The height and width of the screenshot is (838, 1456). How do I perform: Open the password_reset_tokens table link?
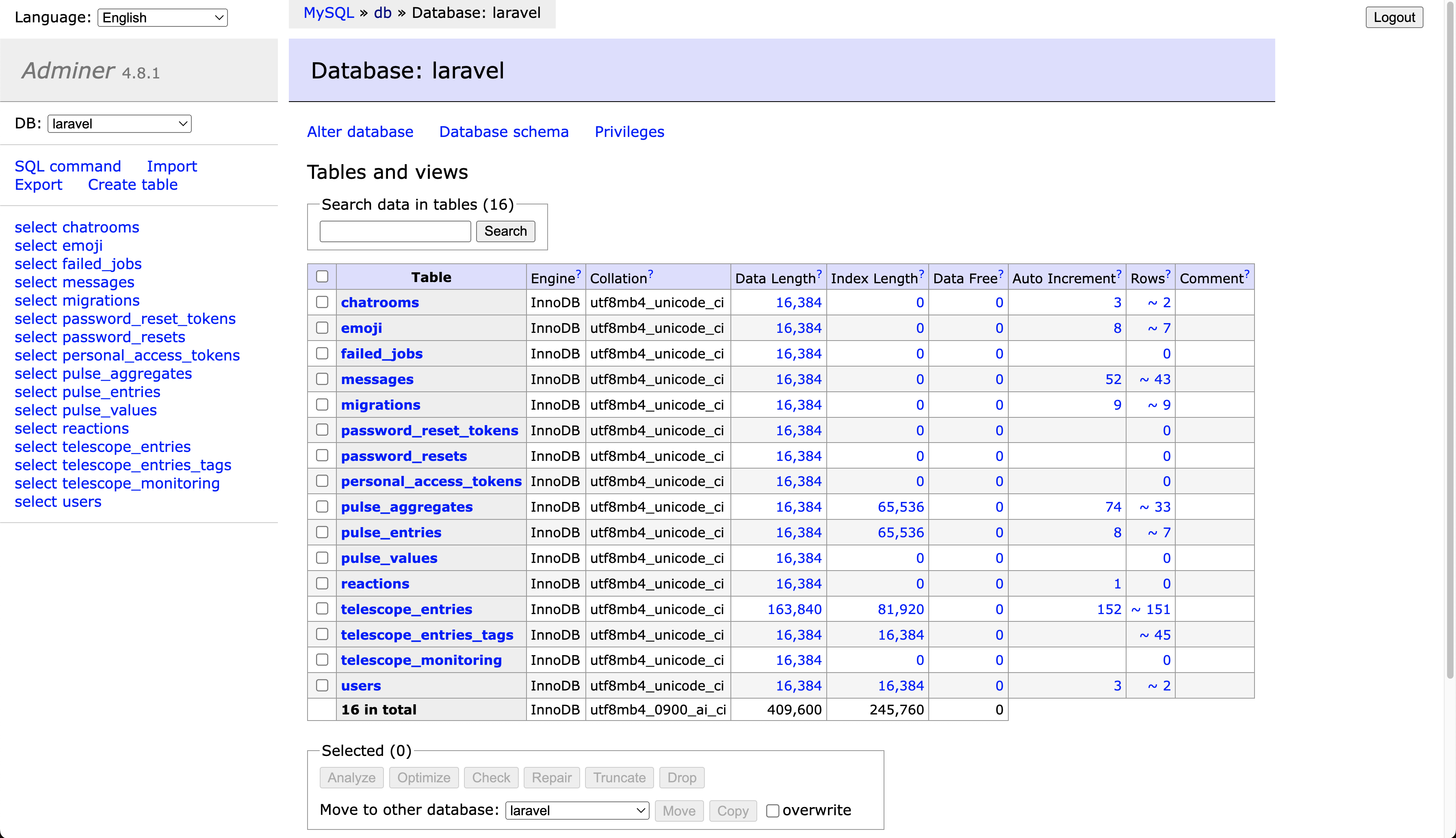pyautogui.click(x=430, y=430)
